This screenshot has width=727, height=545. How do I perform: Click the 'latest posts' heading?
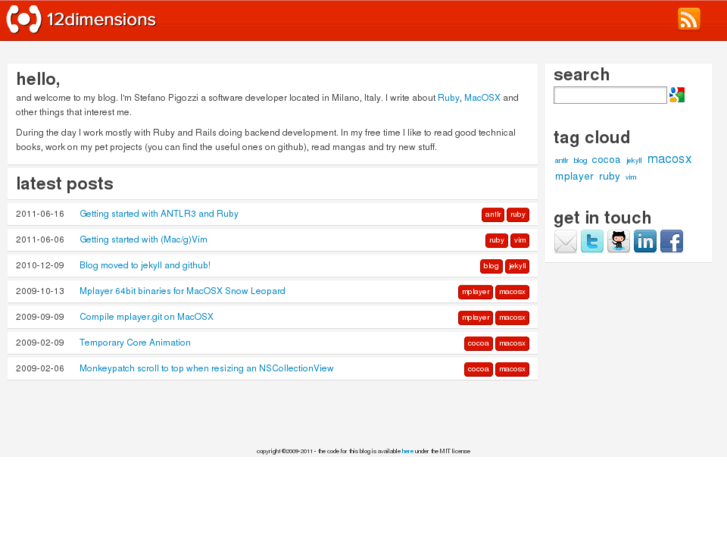click(65, 184)
